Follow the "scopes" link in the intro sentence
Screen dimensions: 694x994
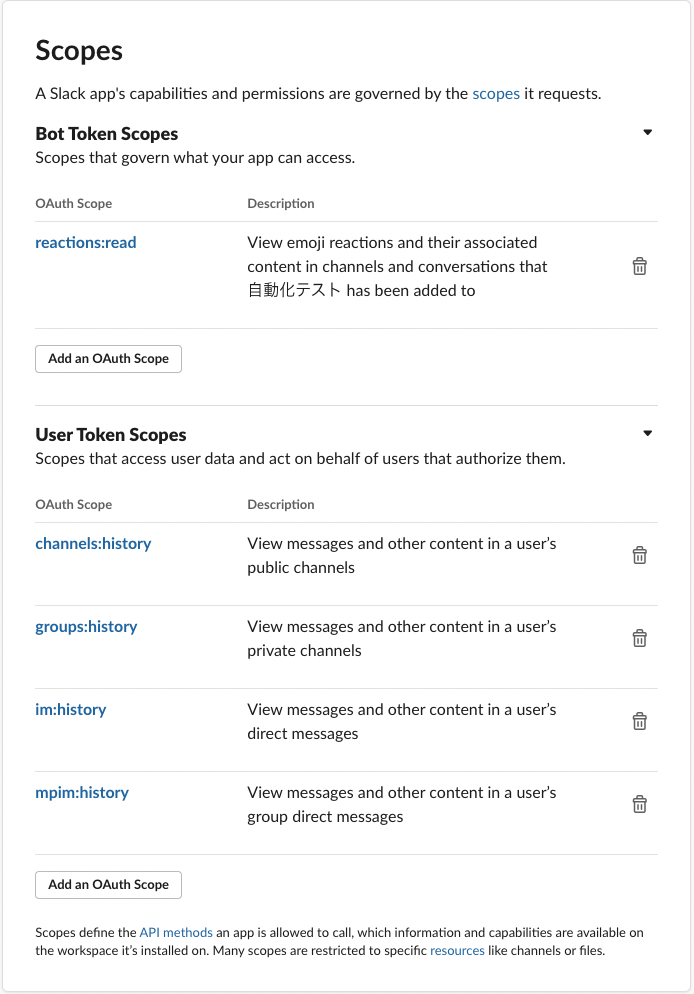(x=496, y=94)
